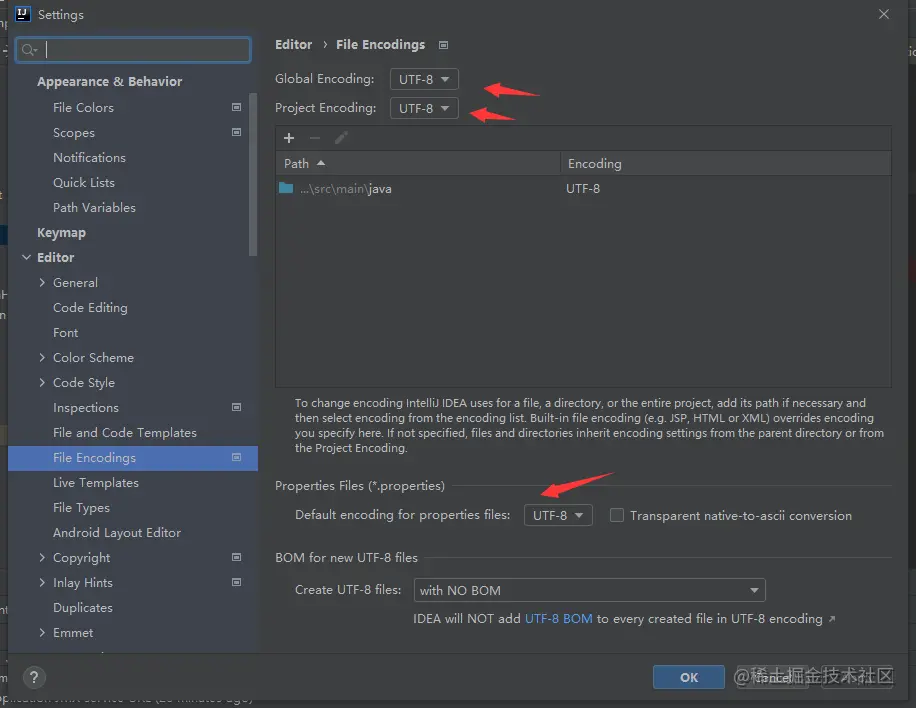Click the project icon next to Inspections
Screen dimensions: 916x708
[x=237, y=407]
